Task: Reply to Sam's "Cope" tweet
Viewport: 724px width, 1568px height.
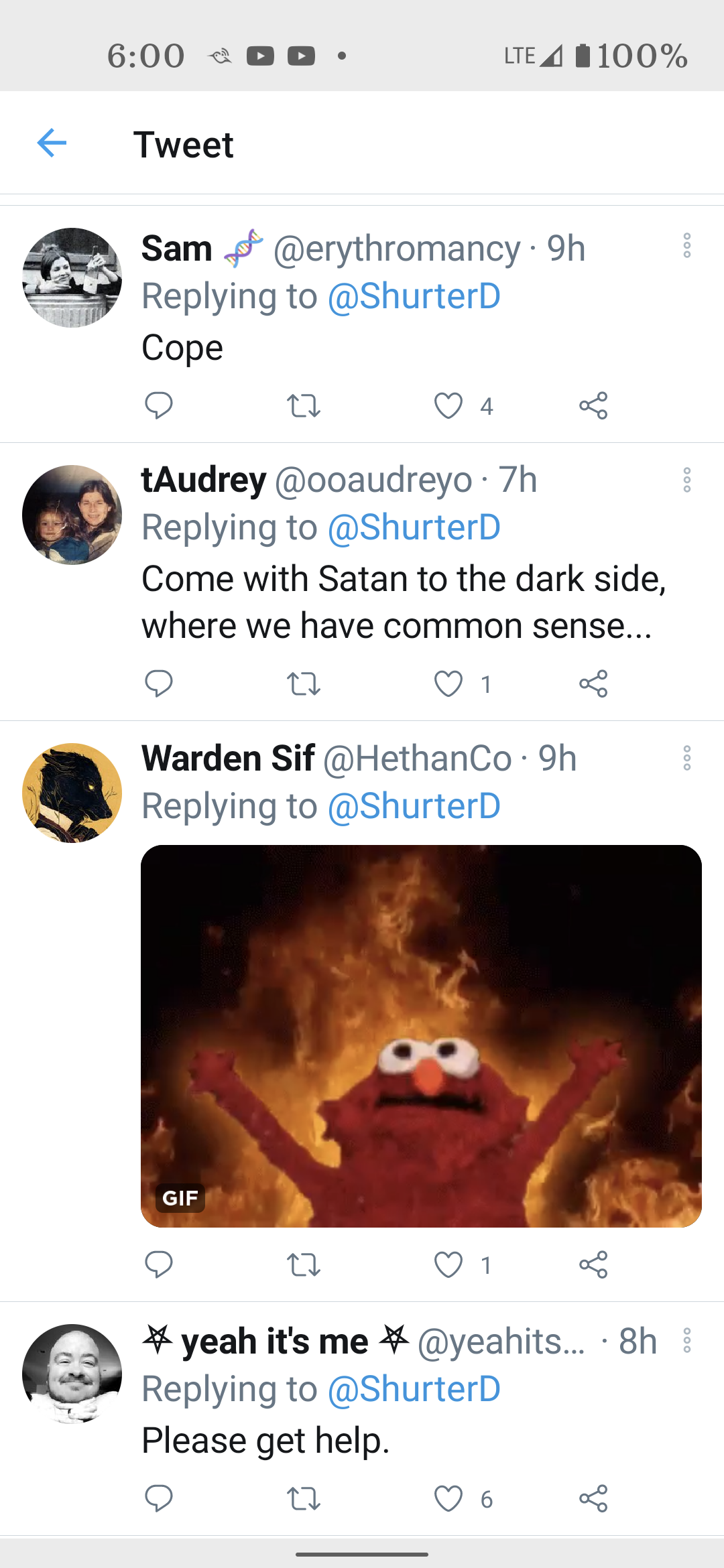Action: (x=159, y=405)
